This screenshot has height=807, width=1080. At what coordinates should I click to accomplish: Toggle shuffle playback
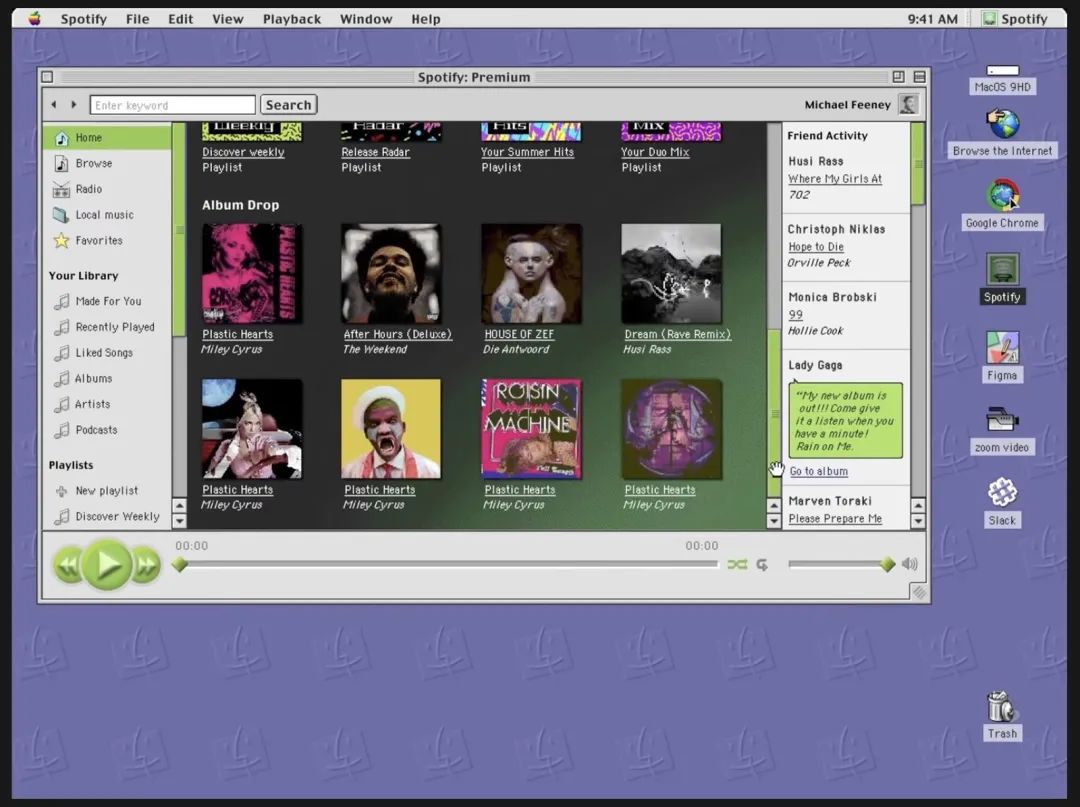pyautogui.click(x=737, y=565)
